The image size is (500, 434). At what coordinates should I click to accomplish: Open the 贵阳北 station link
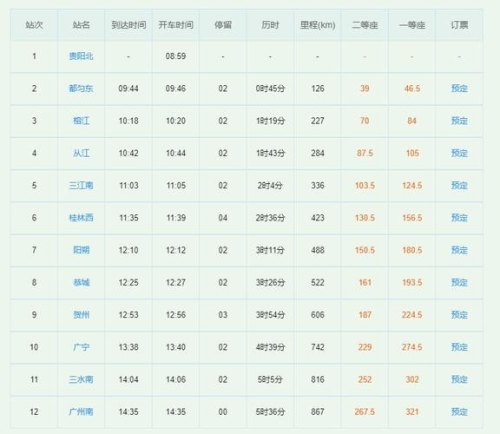(81, 56)
